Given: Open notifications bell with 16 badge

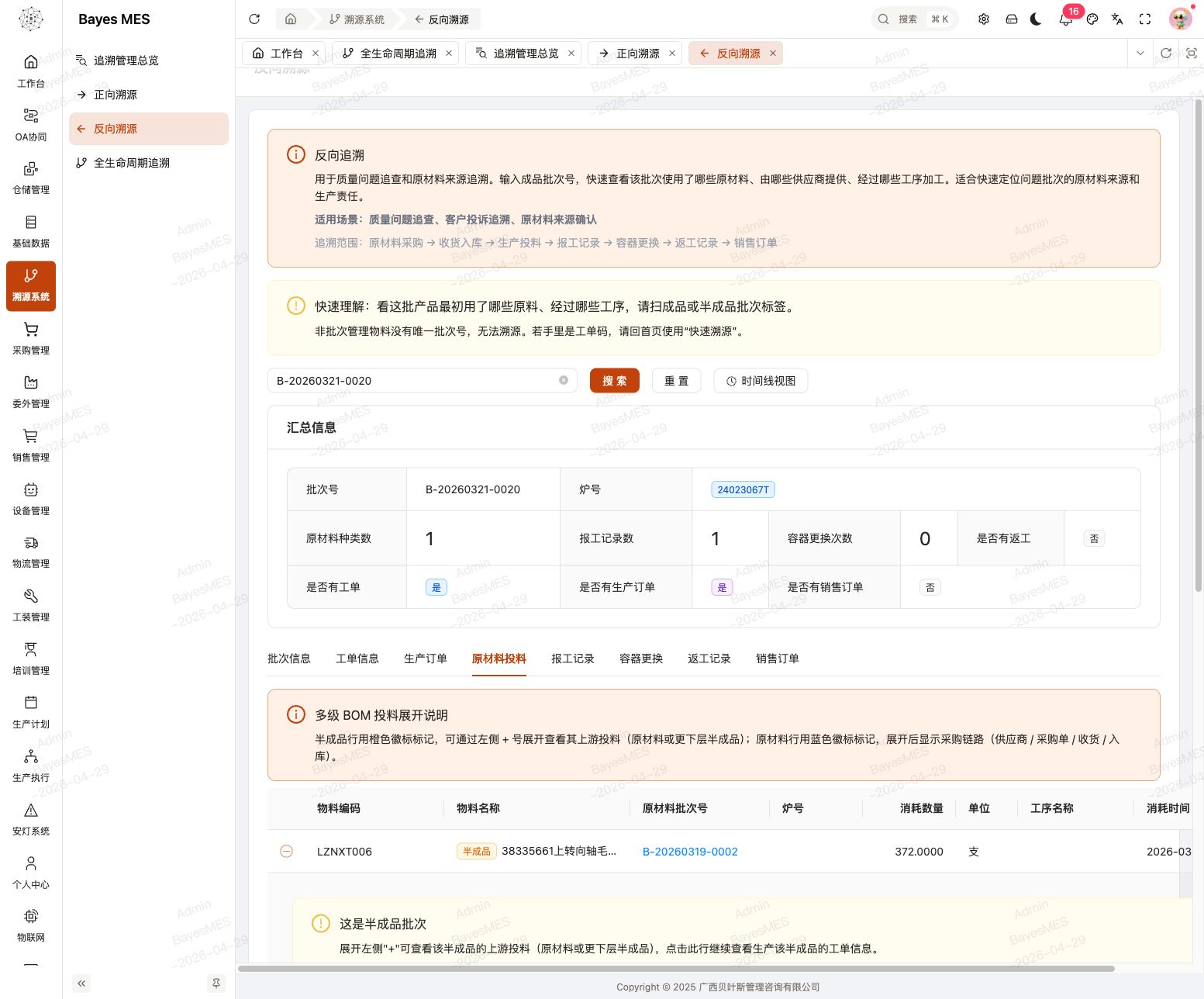Looking at the screenshot, I should coord(1067,19).
